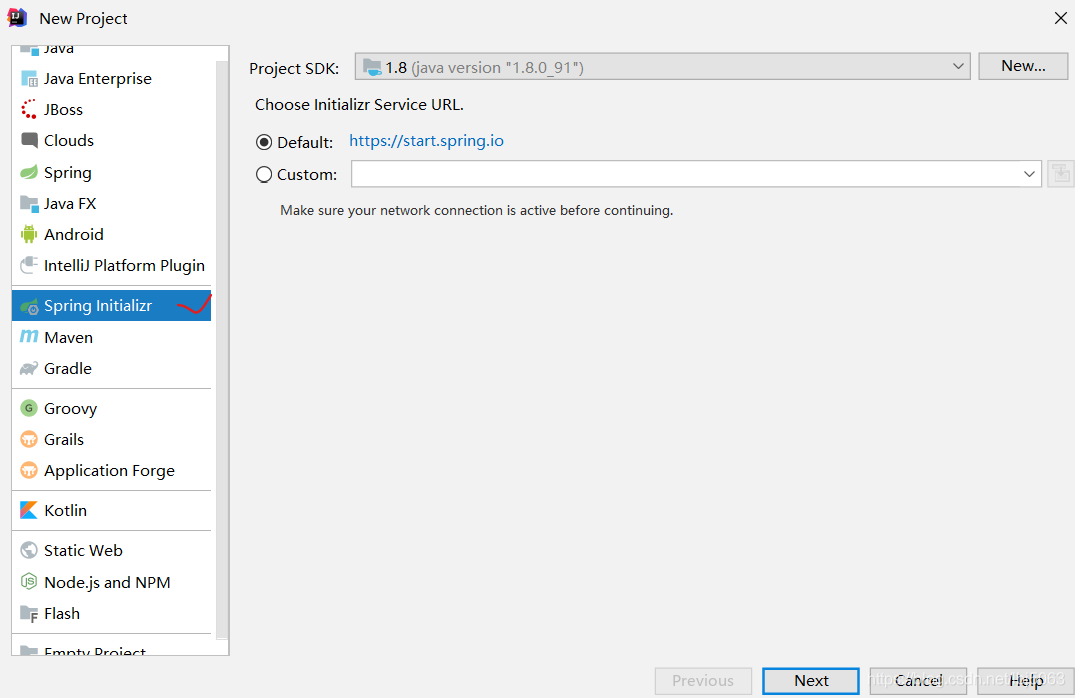Click the Help button

click(1026, 681)
